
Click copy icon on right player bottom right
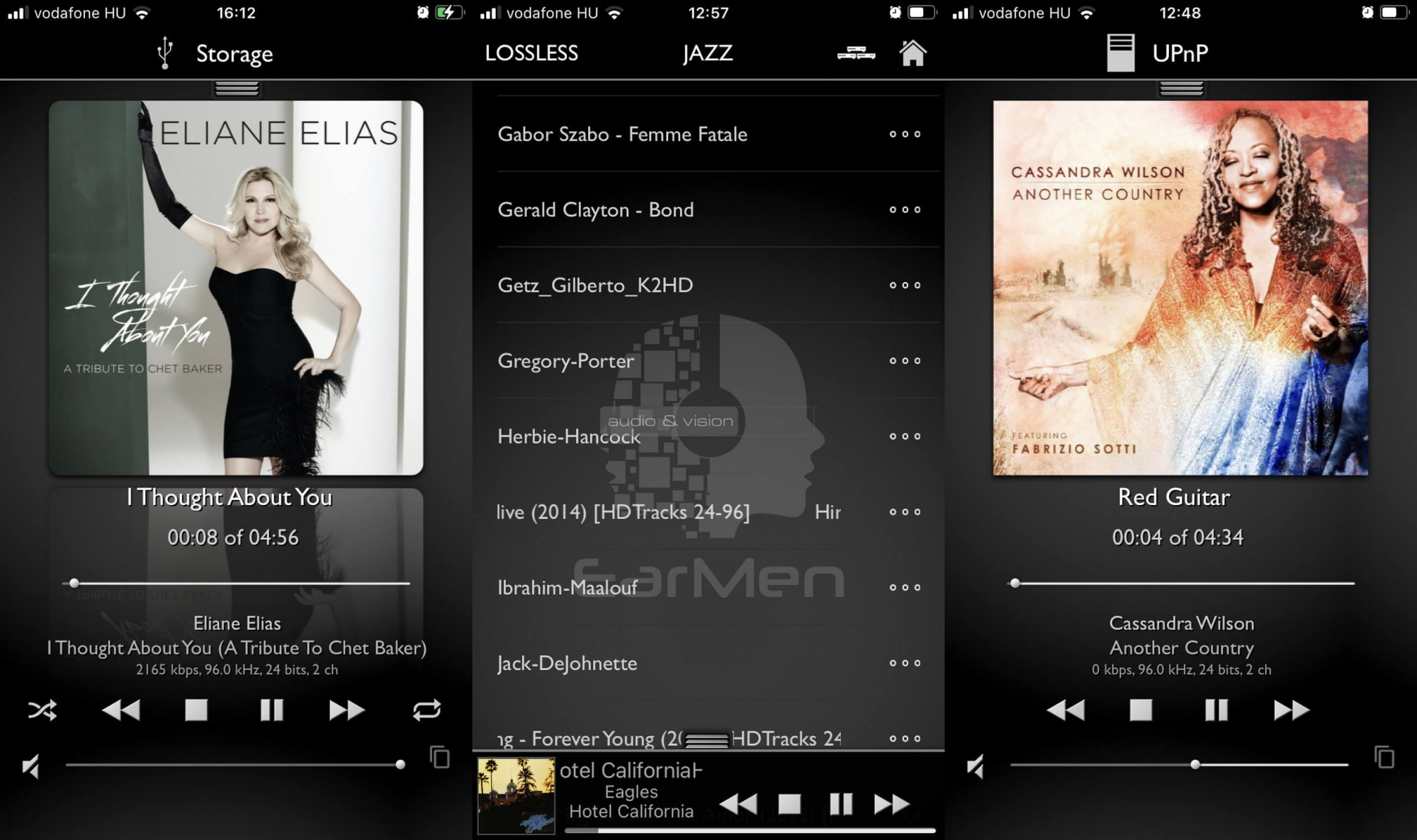coord(1382,759)
